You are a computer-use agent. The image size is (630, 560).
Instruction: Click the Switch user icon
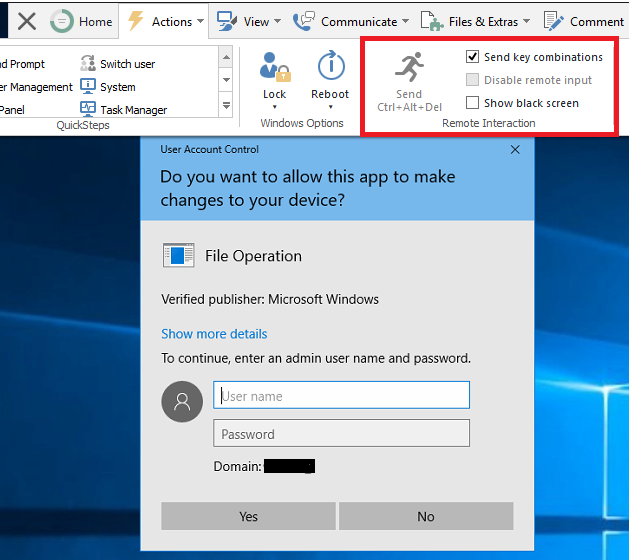point(88,63)
